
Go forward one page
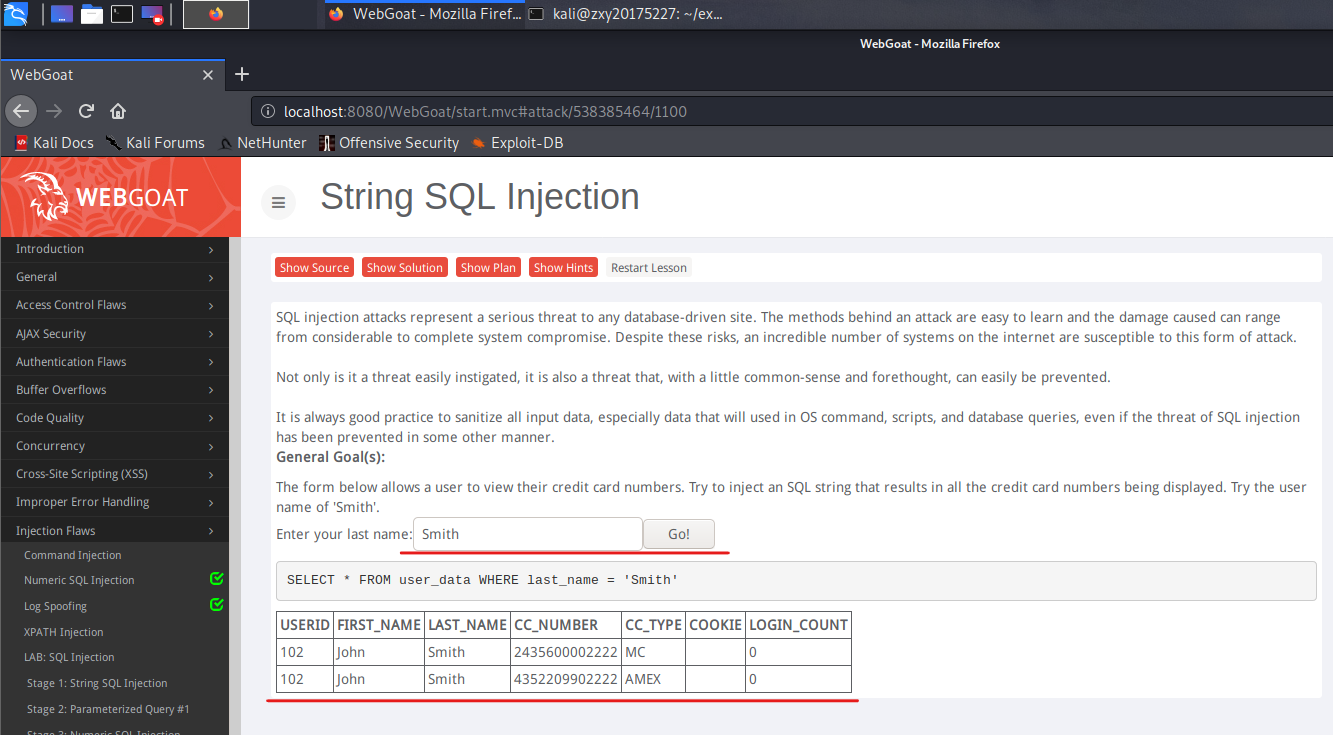[54, 111]
